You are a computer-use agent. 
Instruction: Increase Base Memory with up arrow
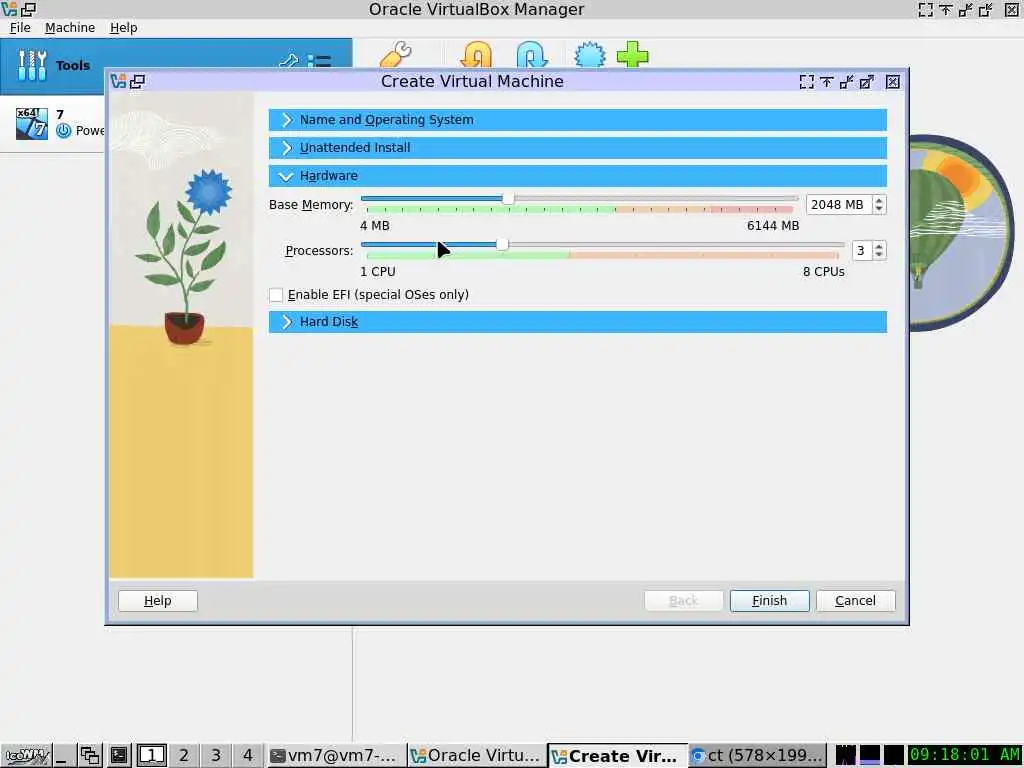(x=879, y=200)
